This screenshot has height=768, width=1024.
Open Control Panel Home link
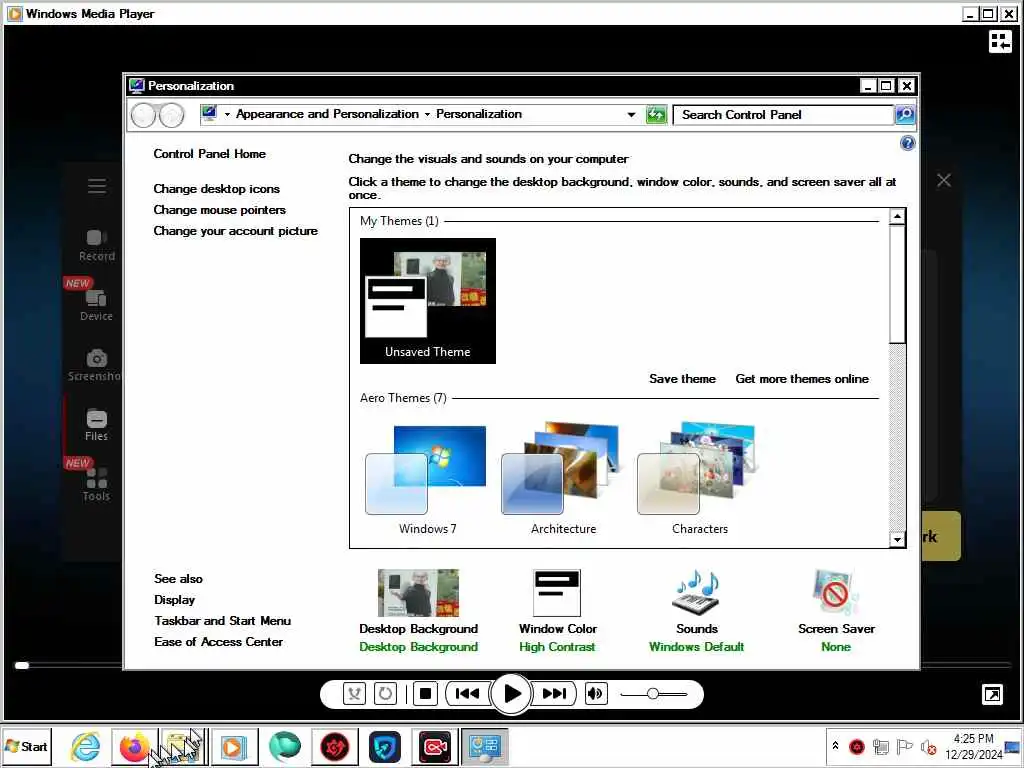(210, 153)
